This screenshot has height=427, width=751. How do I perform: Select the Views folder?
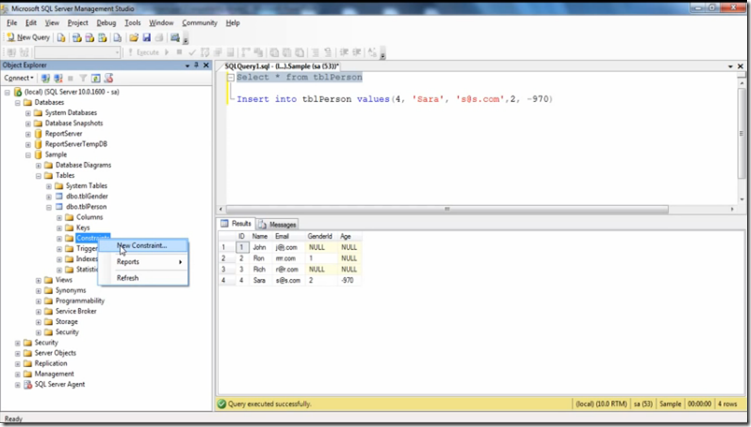click(x=64, y=280)
